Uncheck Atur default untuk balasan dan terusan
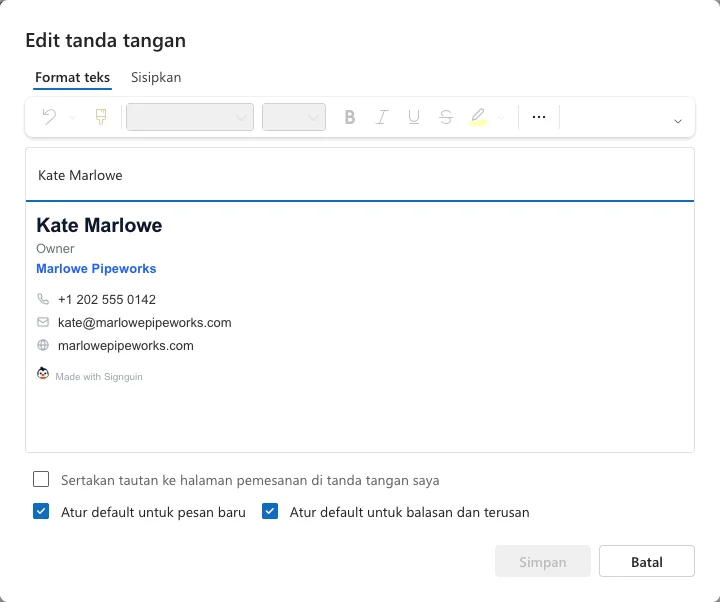The height and width of the screenshot is (602, 720). coord(270,511)
